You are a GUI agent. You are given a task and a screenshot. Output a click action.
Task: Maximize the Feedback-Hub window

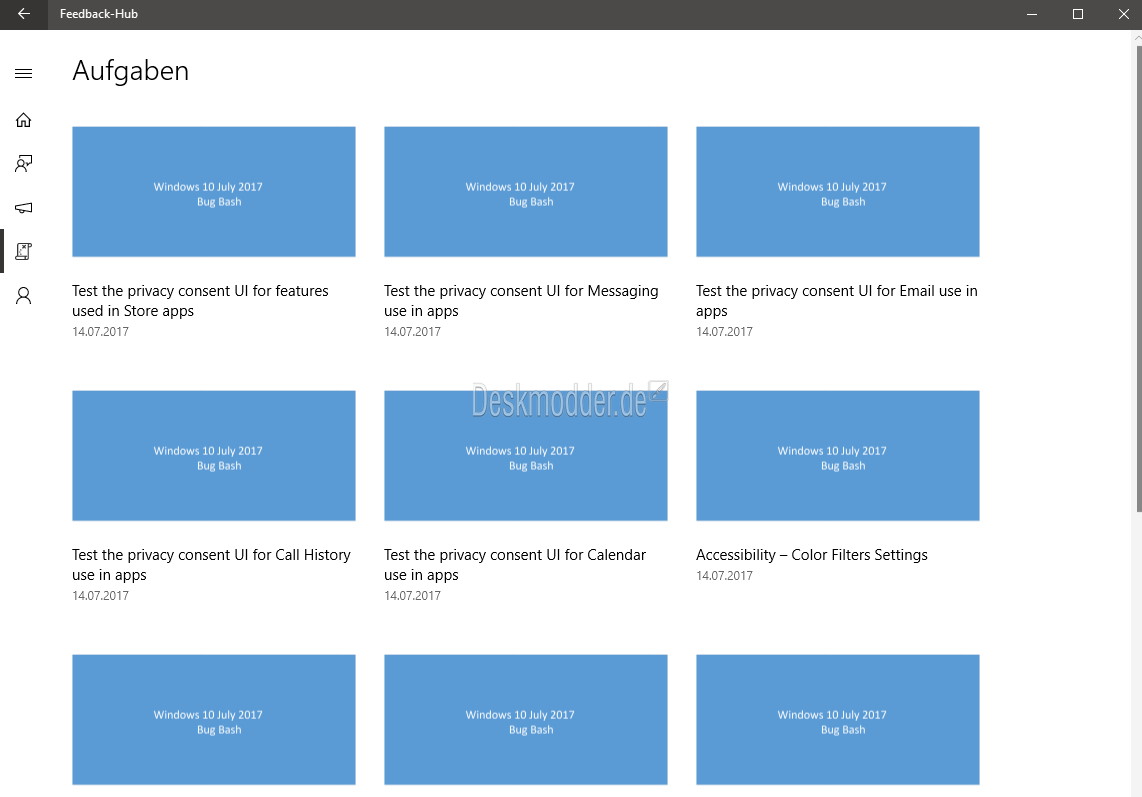(1077, 14)
